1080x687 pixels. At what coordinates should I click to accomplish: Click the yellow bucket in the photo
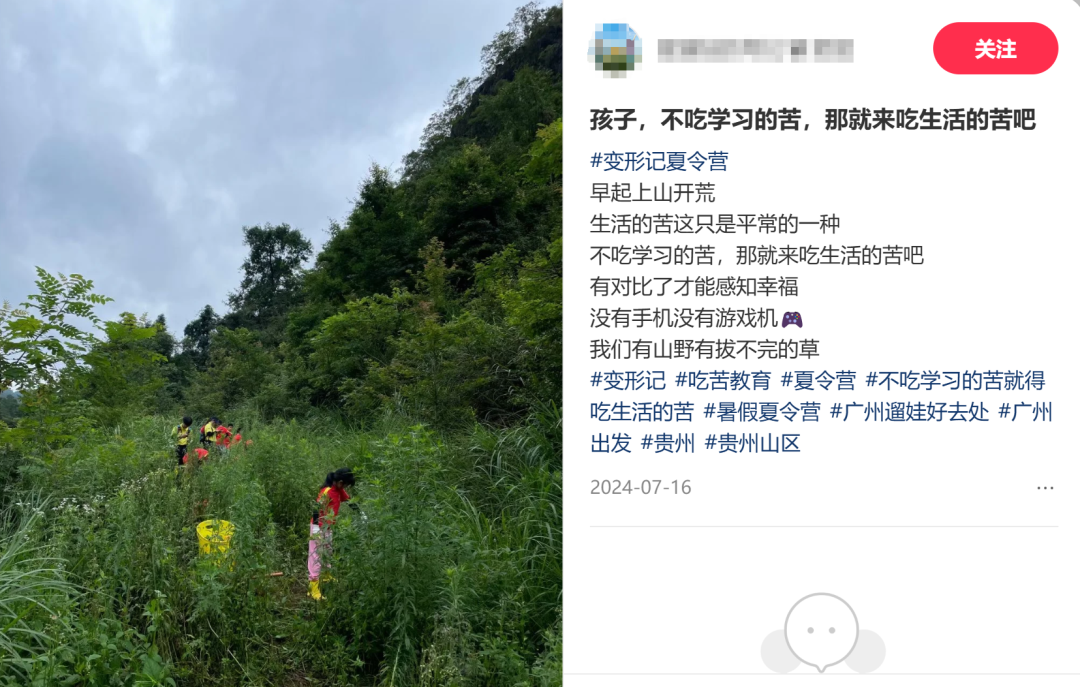pos(216,537)
